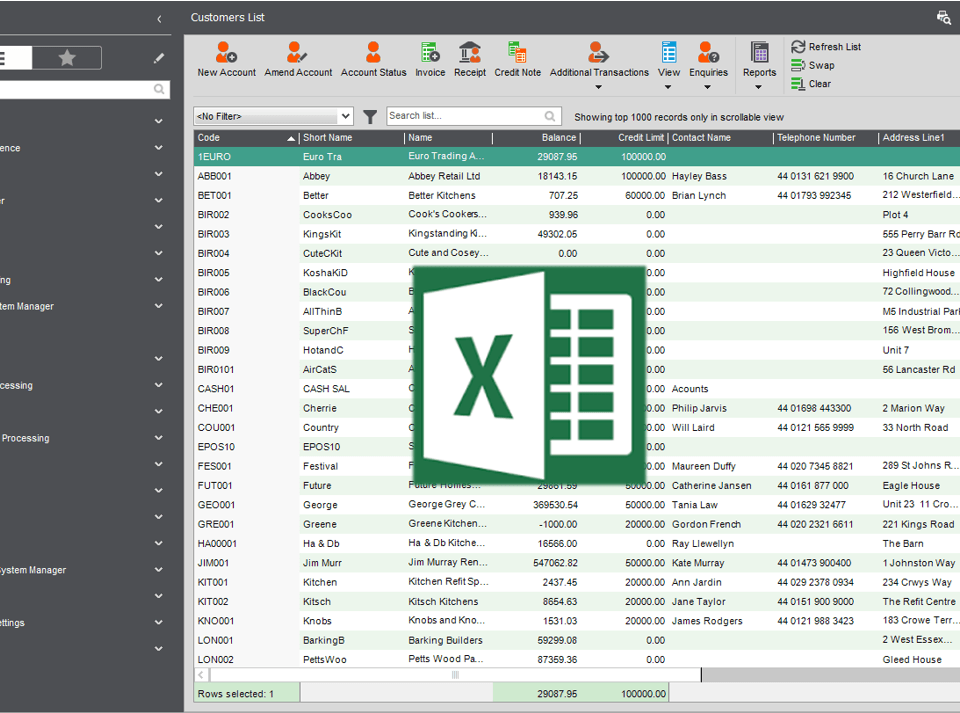
Task: Click Kitsch Kitchens name cell
Action: pos(443,602)
